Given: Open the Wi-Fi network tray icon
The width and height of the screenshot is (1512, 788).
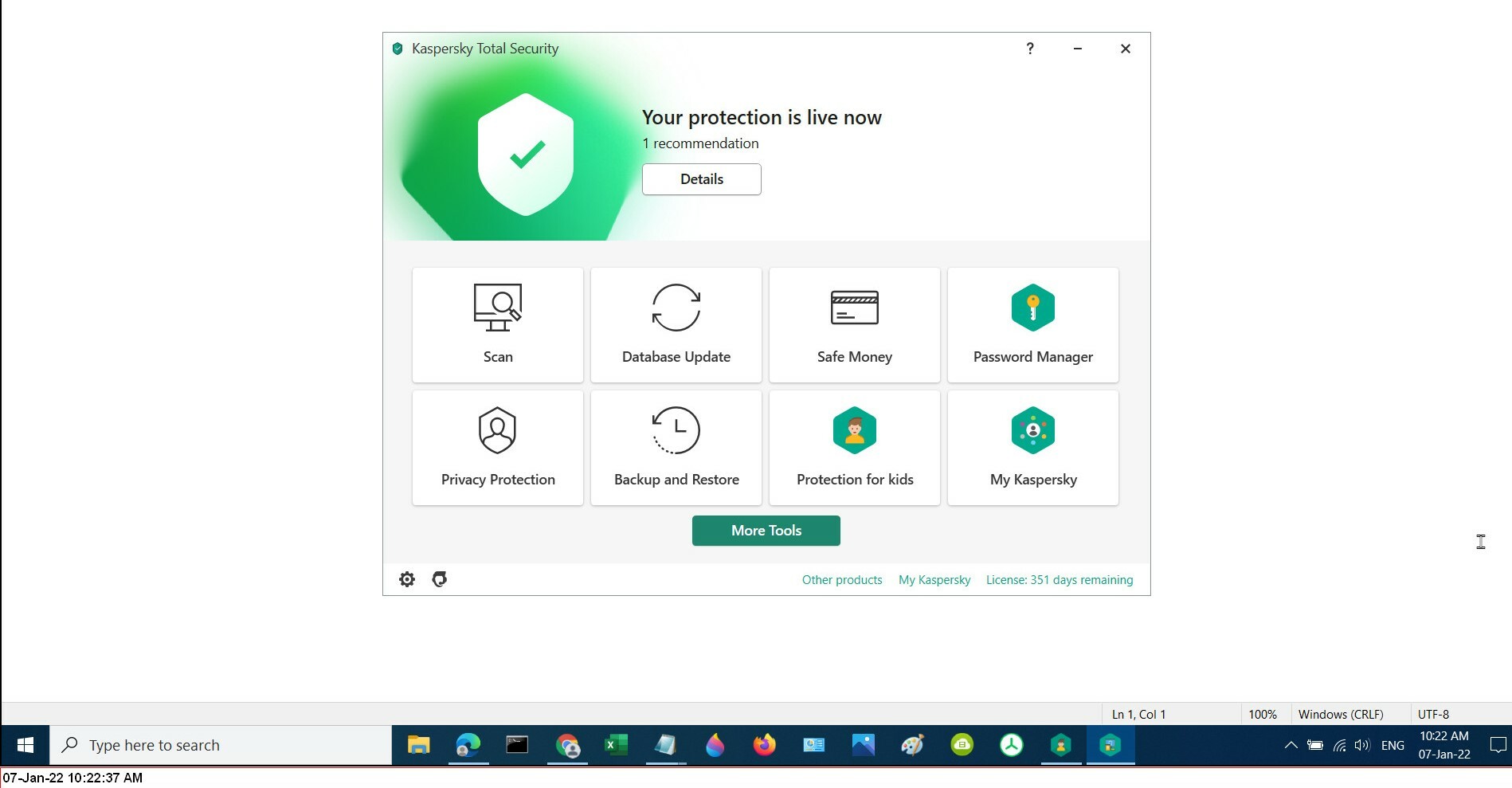Looking at the screenshot, I should [x=1340, y=746].
